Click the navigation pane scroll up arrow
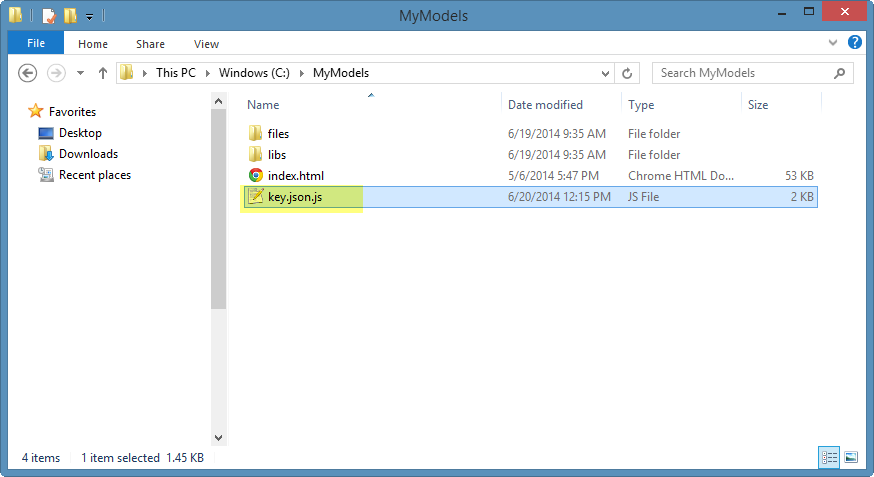Image resolution: width=874 pixels, height=477 pixels. [x=218, y=101]
